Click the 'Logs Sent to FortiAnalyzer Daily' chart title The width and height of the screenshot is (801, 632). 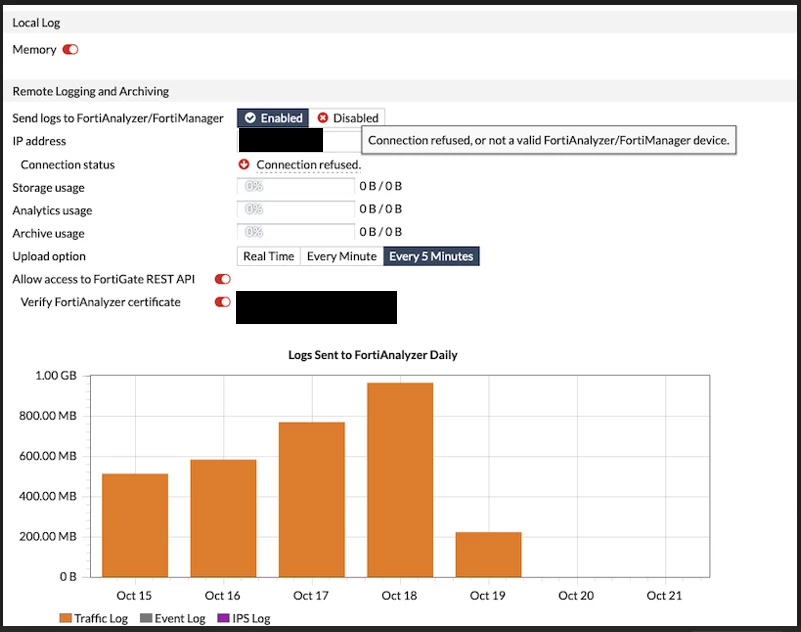373,355
